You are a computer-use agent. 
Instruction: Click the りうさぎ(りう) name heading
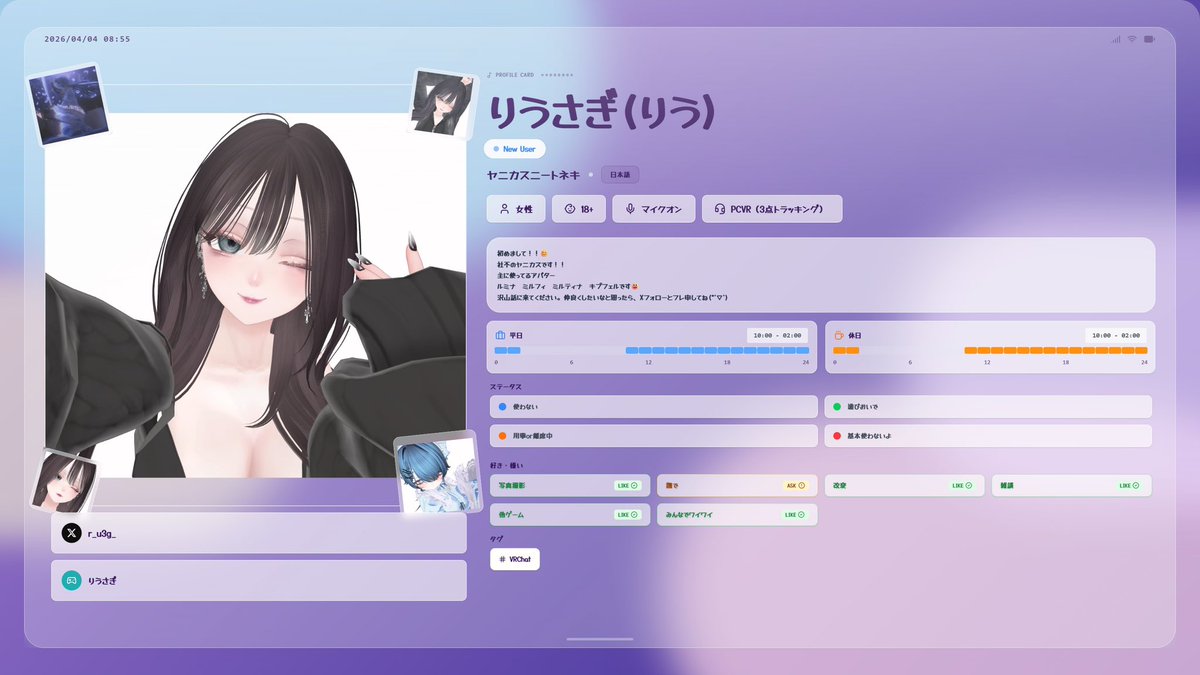point(601,111)
